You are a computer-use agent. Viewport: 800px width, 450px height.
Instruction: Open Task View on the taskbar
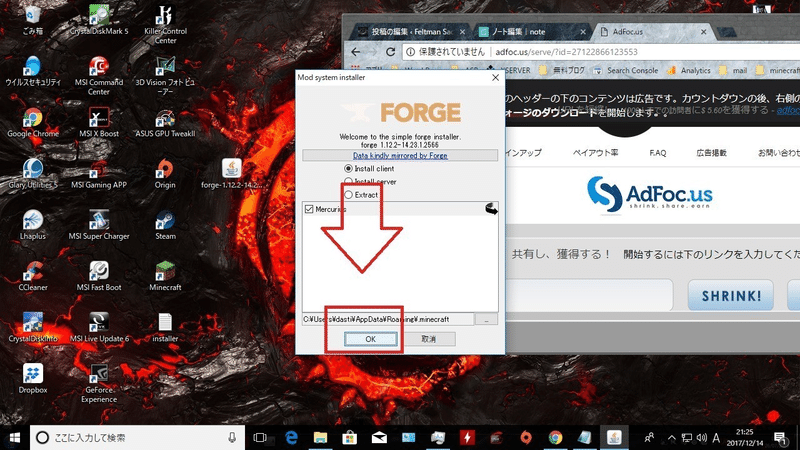point(260,437)
